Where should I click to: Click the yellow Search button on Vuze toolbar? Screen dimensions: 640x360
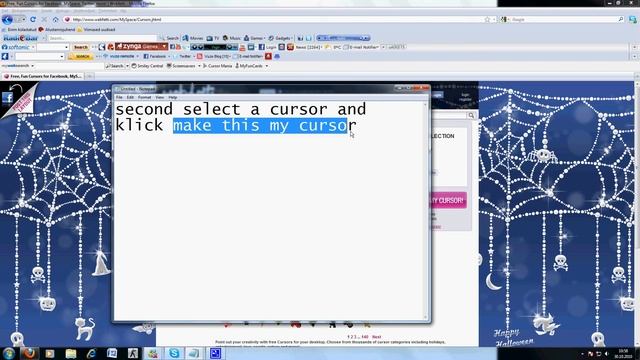(81, 56)
